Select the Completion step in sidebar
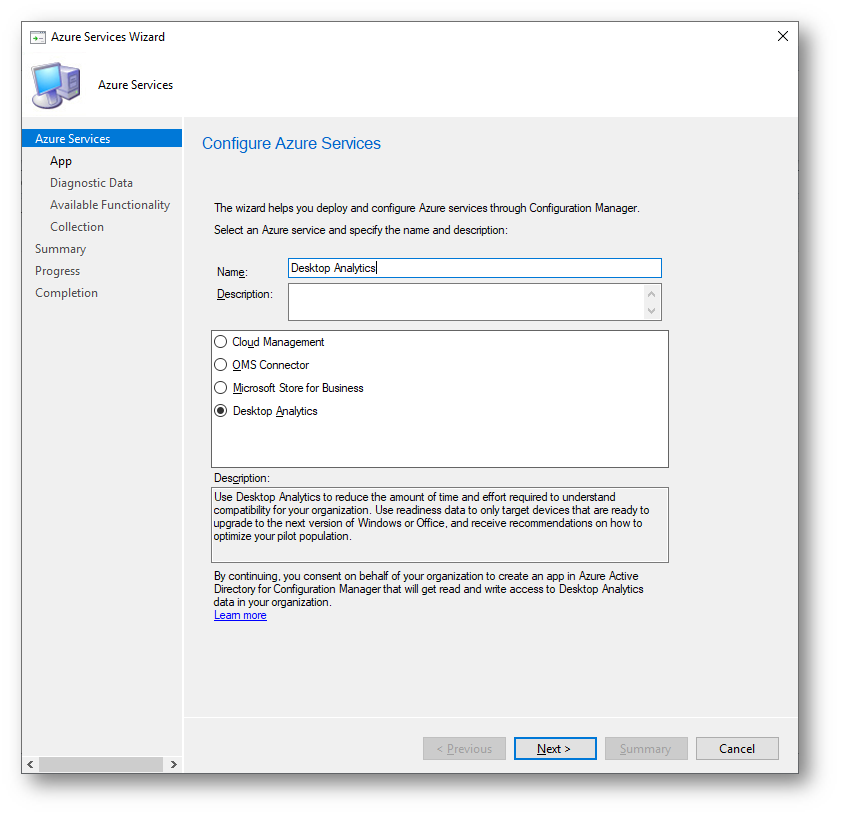 coord(67,293)
